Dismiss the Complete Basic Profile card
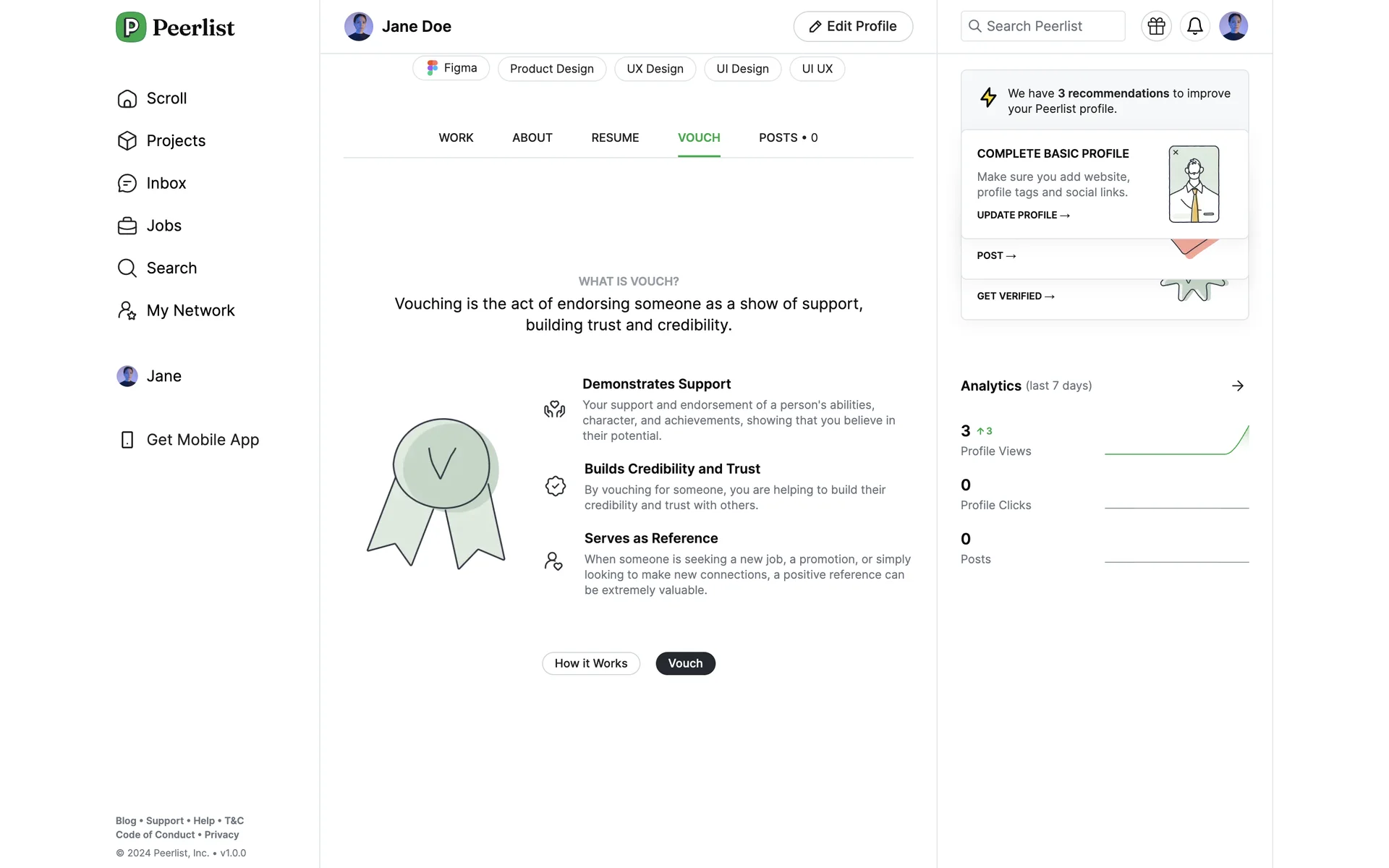Viewport: 1389px width, 868px height. [1176, 153]
